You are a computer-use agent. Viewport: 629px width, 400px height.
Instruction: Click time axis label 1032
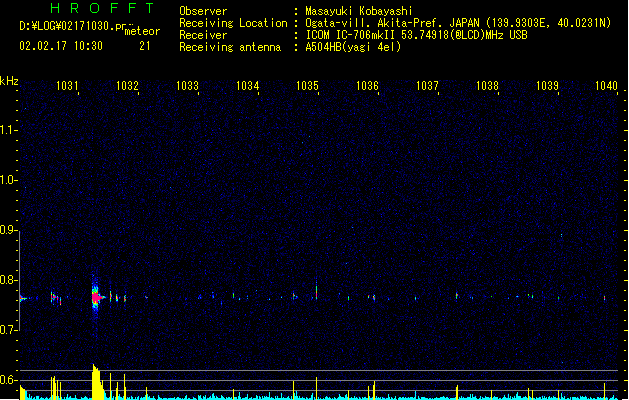(x=127, y=85)
